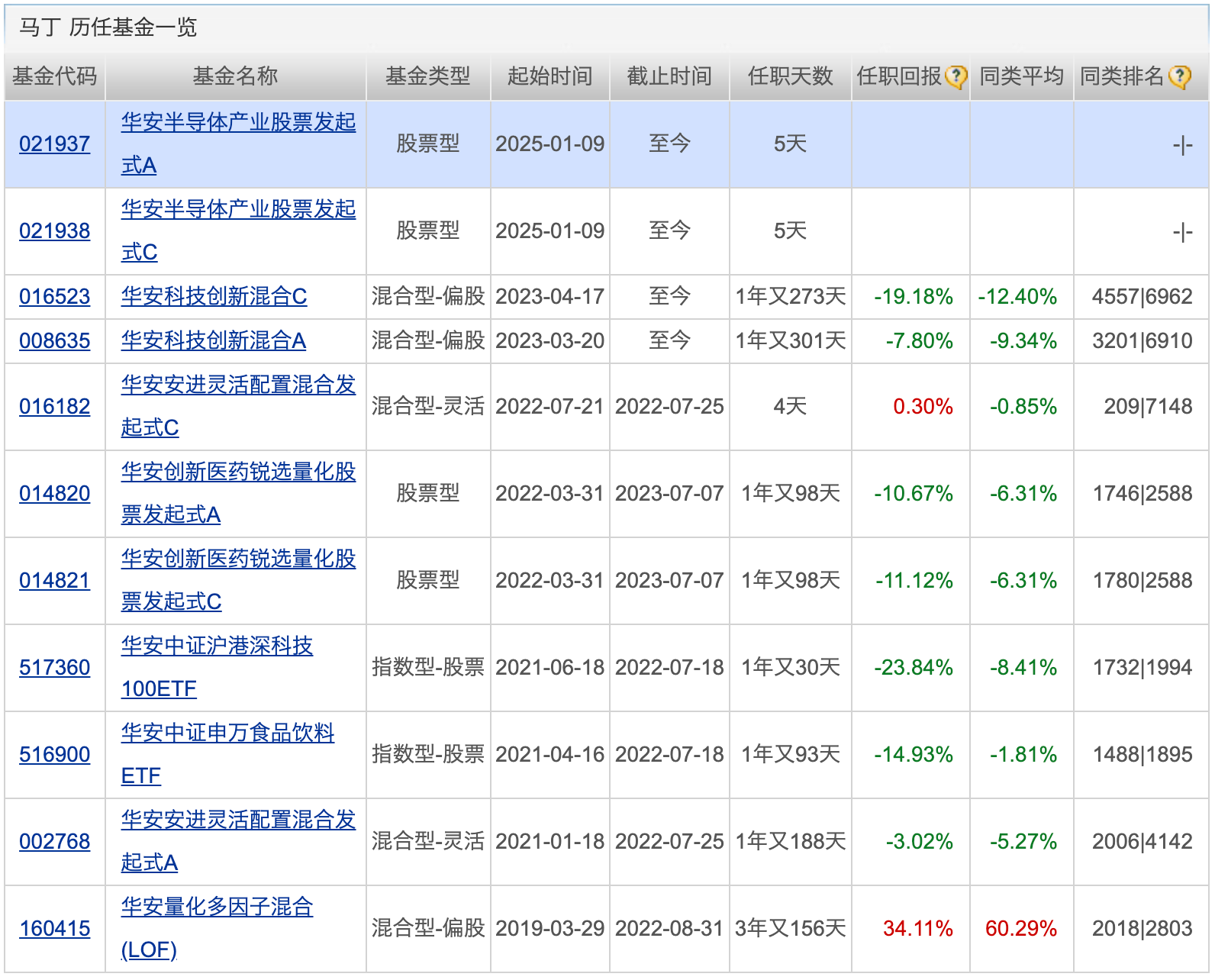1215x980 pixels.
Task: Select the -7.80% return value
Action: coord(920,341)
